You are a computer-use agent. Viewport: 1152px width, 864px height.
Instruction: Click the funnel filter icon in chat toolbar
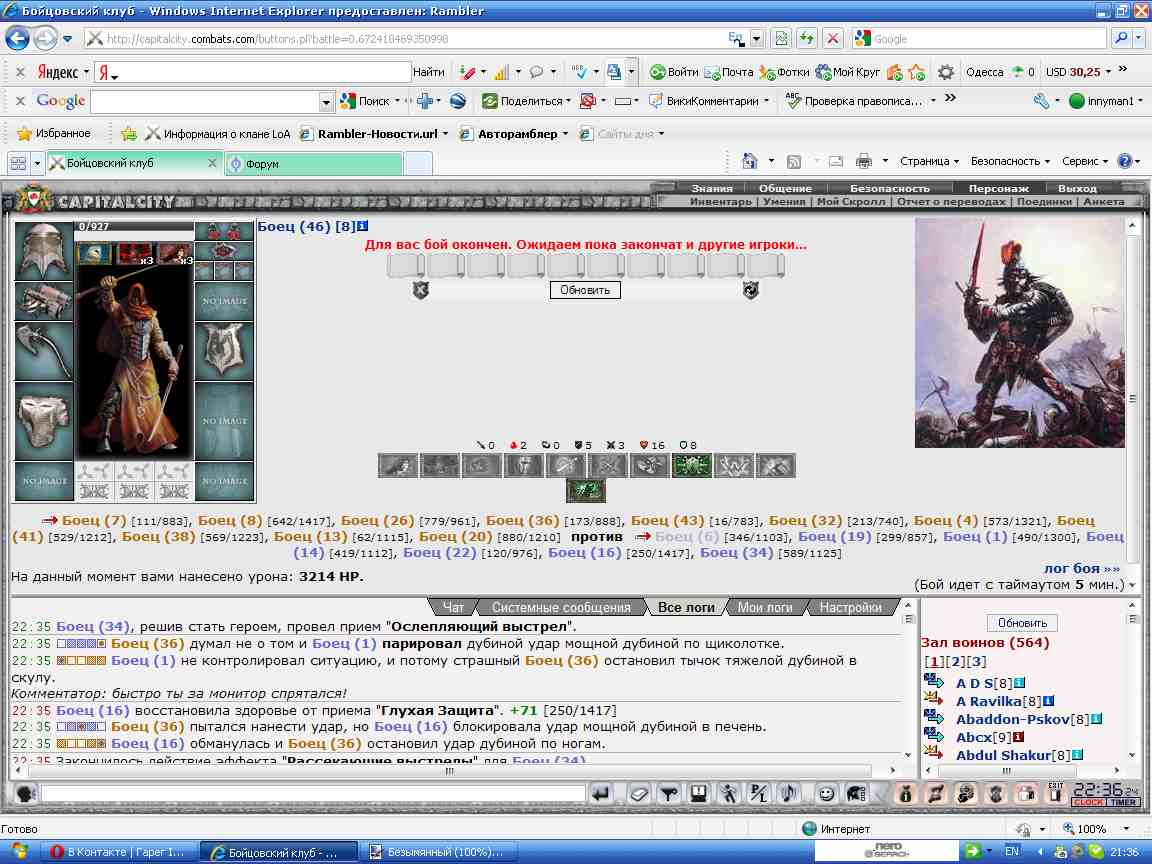(x=669, y=793)
